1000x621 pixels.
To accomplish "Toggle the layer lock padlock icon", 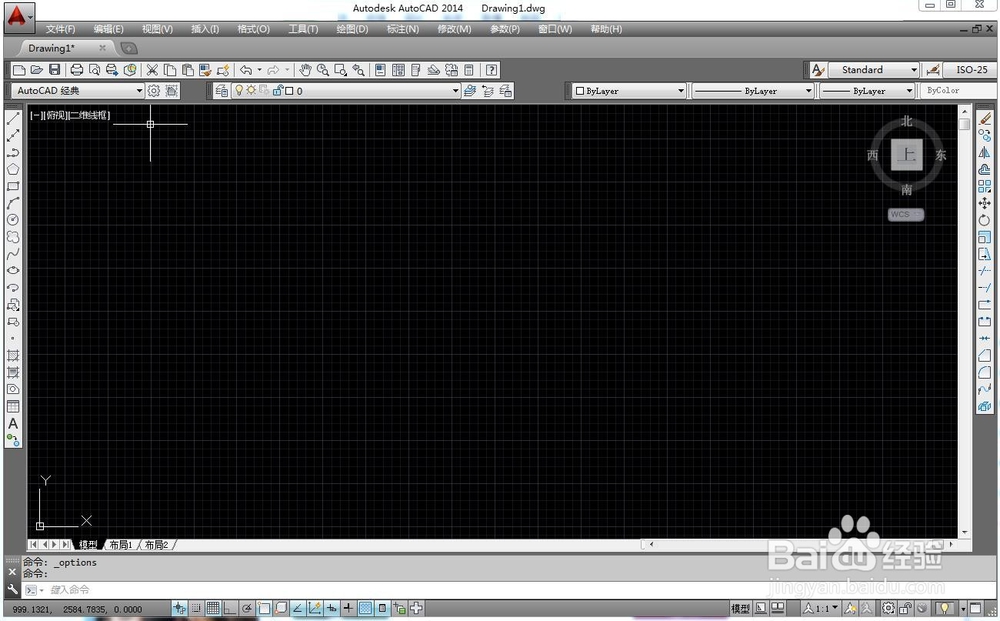I will (277, 91).
